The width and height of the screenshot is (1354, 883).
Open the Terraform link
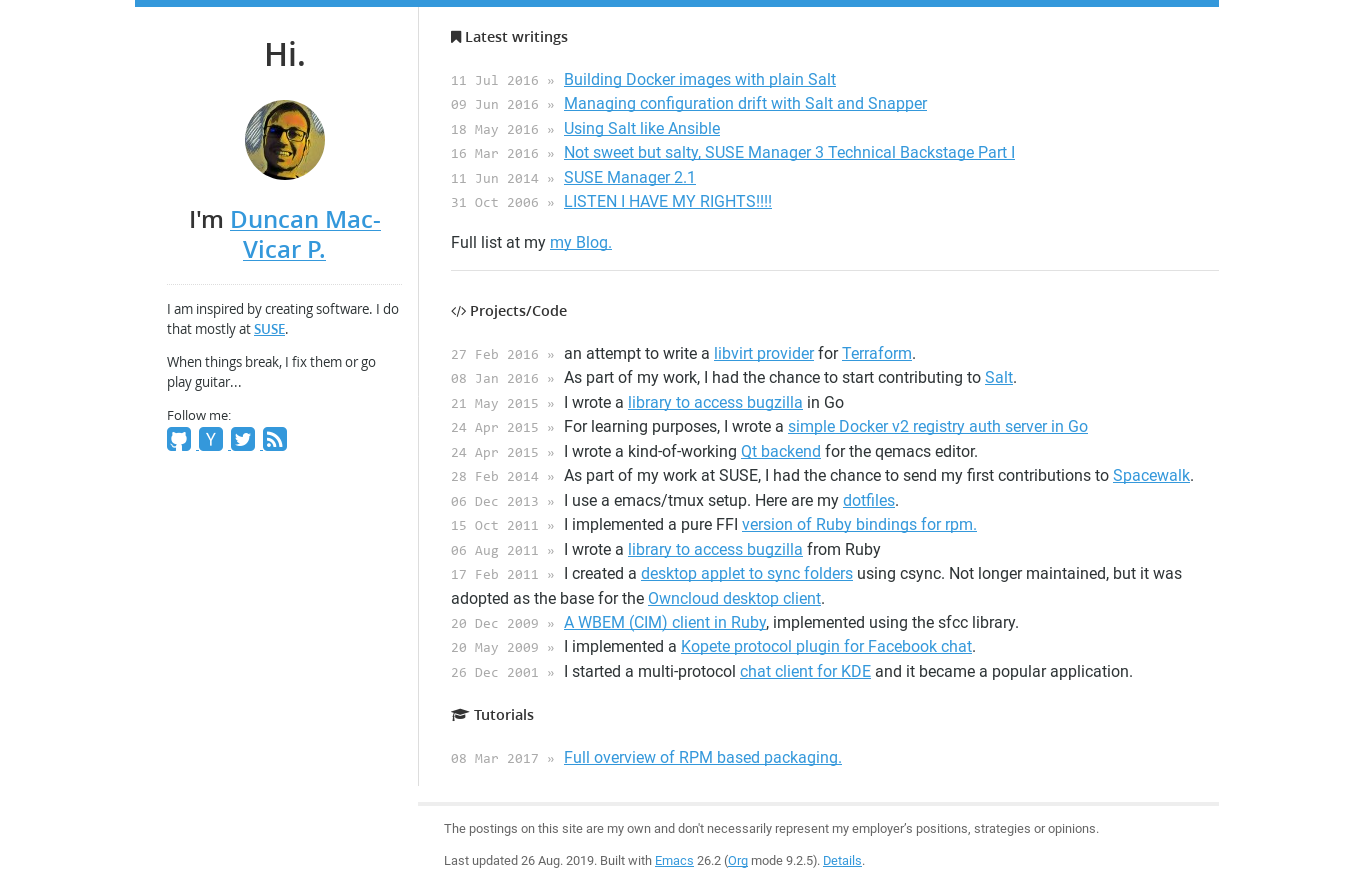877,354
